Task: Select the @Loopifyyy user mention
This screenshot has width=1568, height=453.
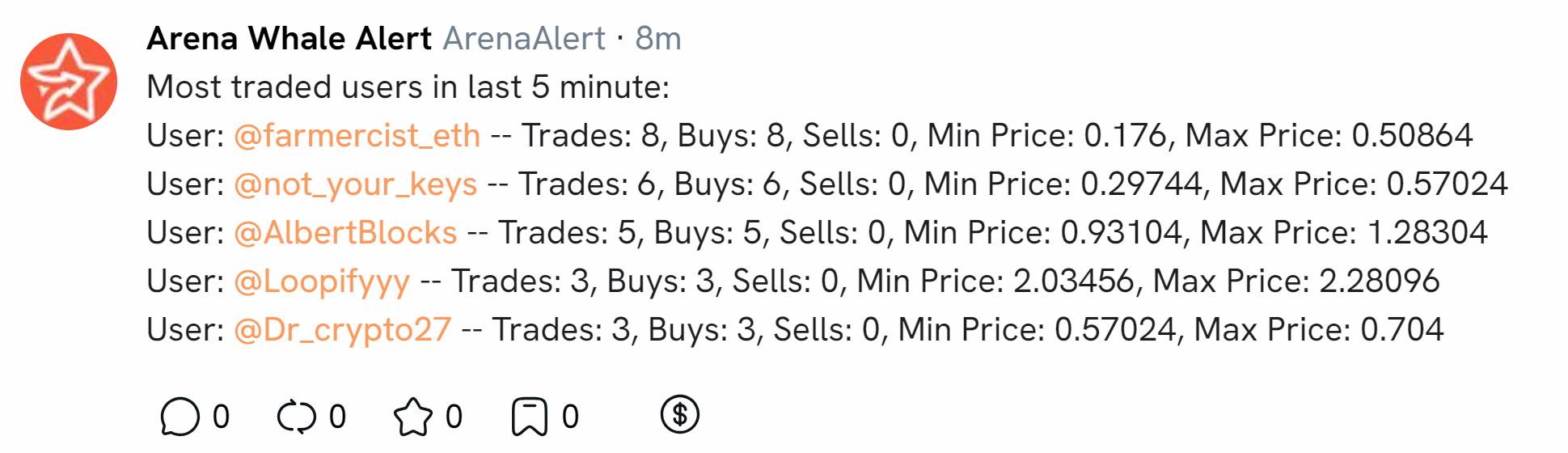Action: coord(322,281)
